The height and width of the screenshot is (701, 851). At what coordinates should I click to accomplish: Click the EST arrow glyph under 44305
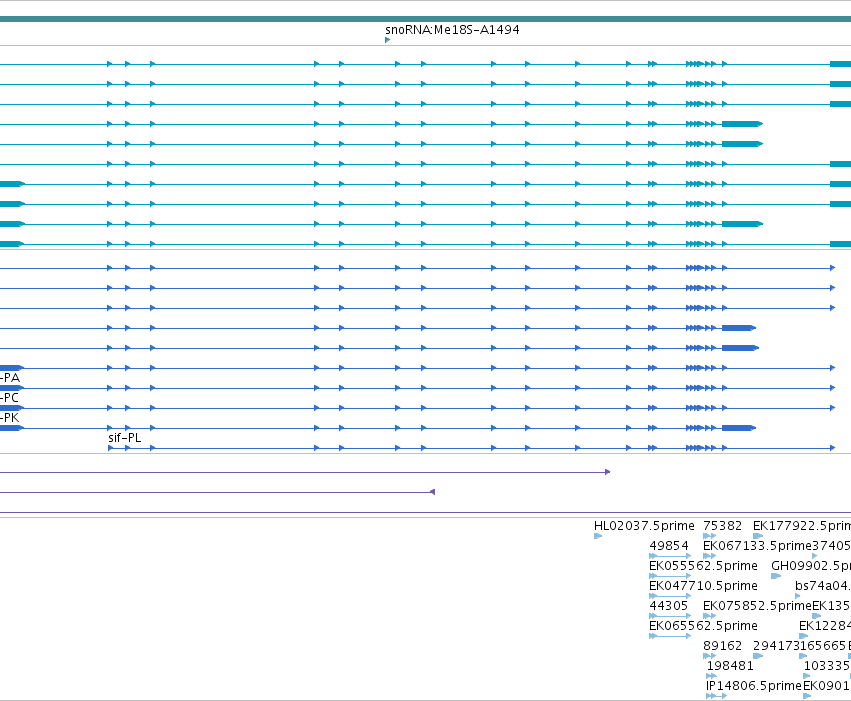click(x=670, y=616)
